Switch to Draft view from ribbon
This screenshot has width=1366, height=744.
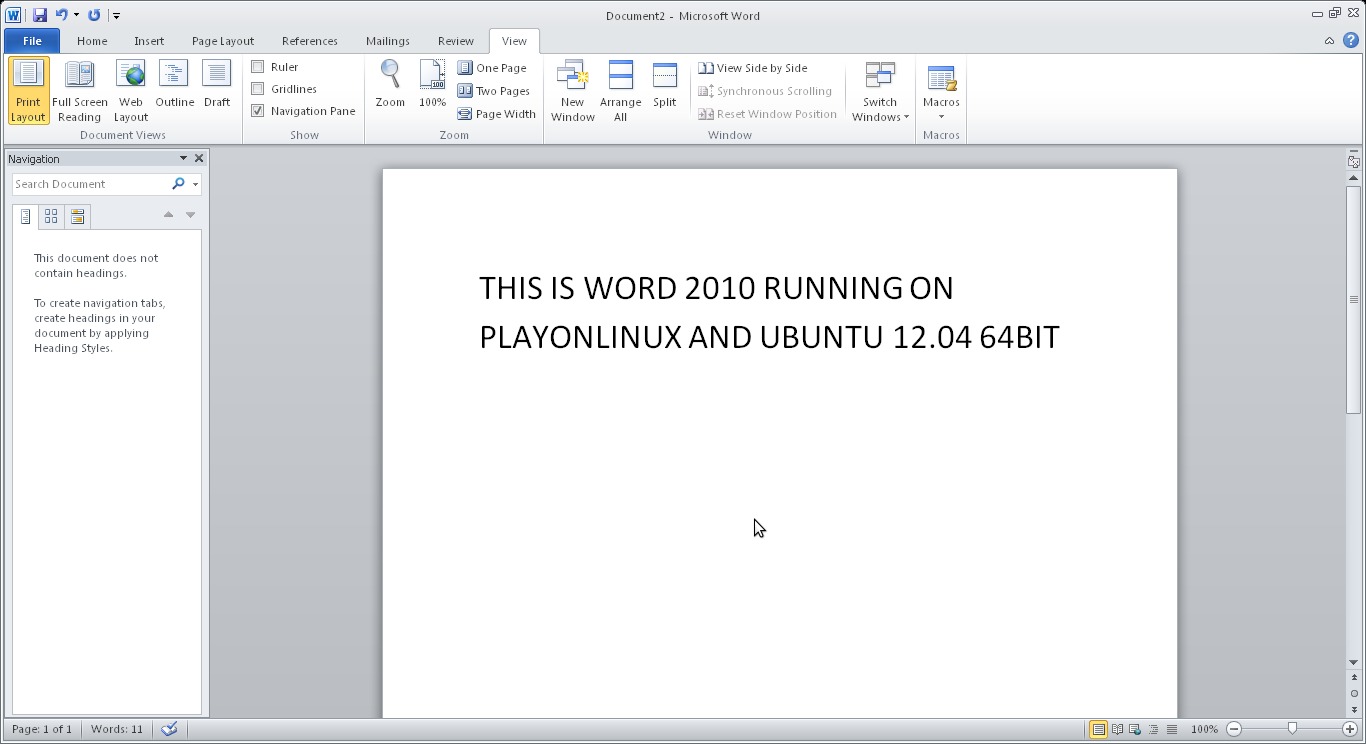click(x=217, y=84)
